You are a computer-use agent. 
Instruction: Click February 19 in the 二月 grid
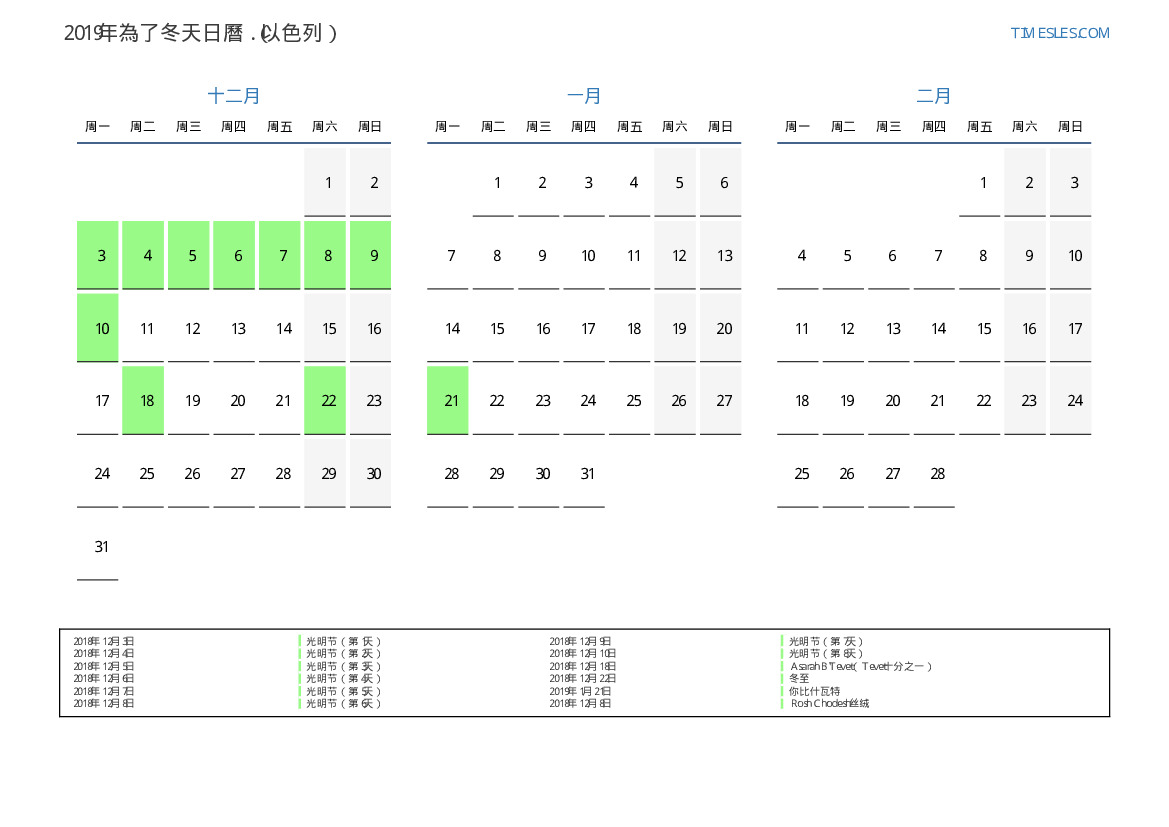[x=843, y=400]
